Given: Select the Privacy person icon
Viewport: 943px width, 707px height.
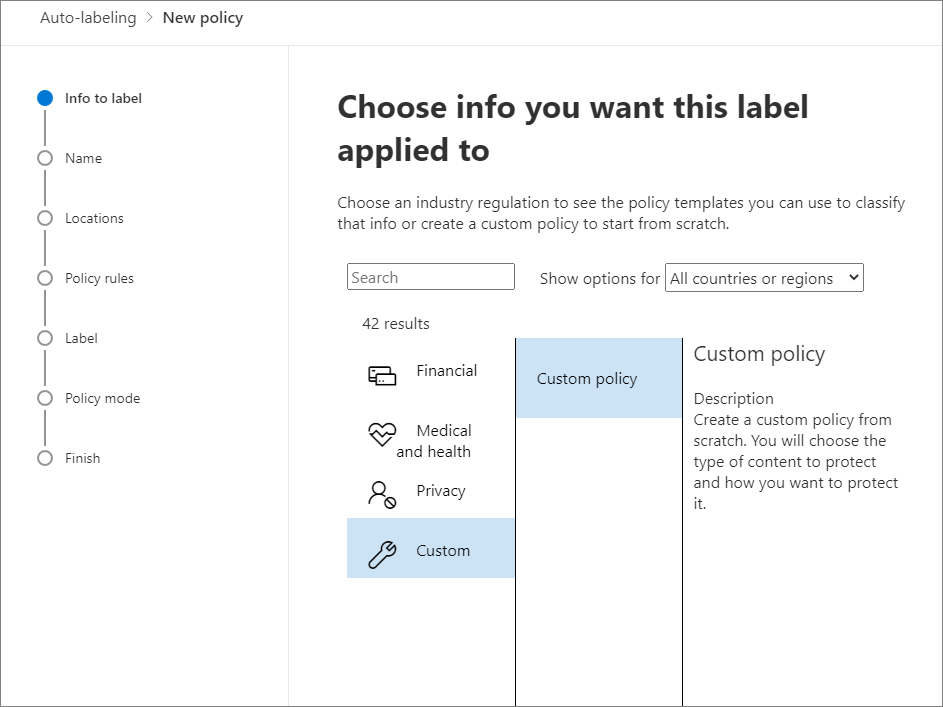Looking at the screenshot, I should (x=381, y=491).
